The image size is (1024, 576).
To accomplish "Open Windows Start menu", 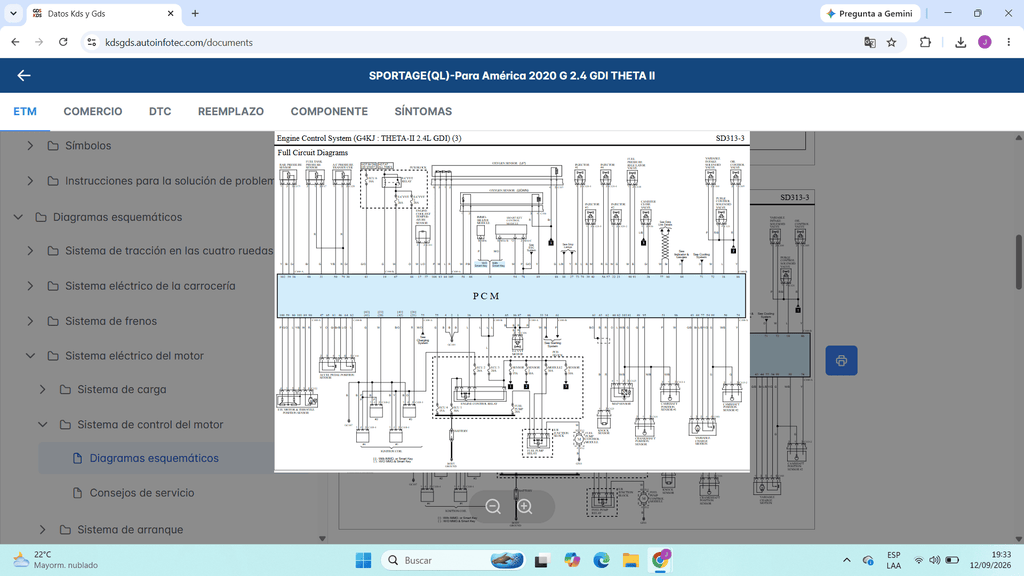I will click(x=363, y=560).
